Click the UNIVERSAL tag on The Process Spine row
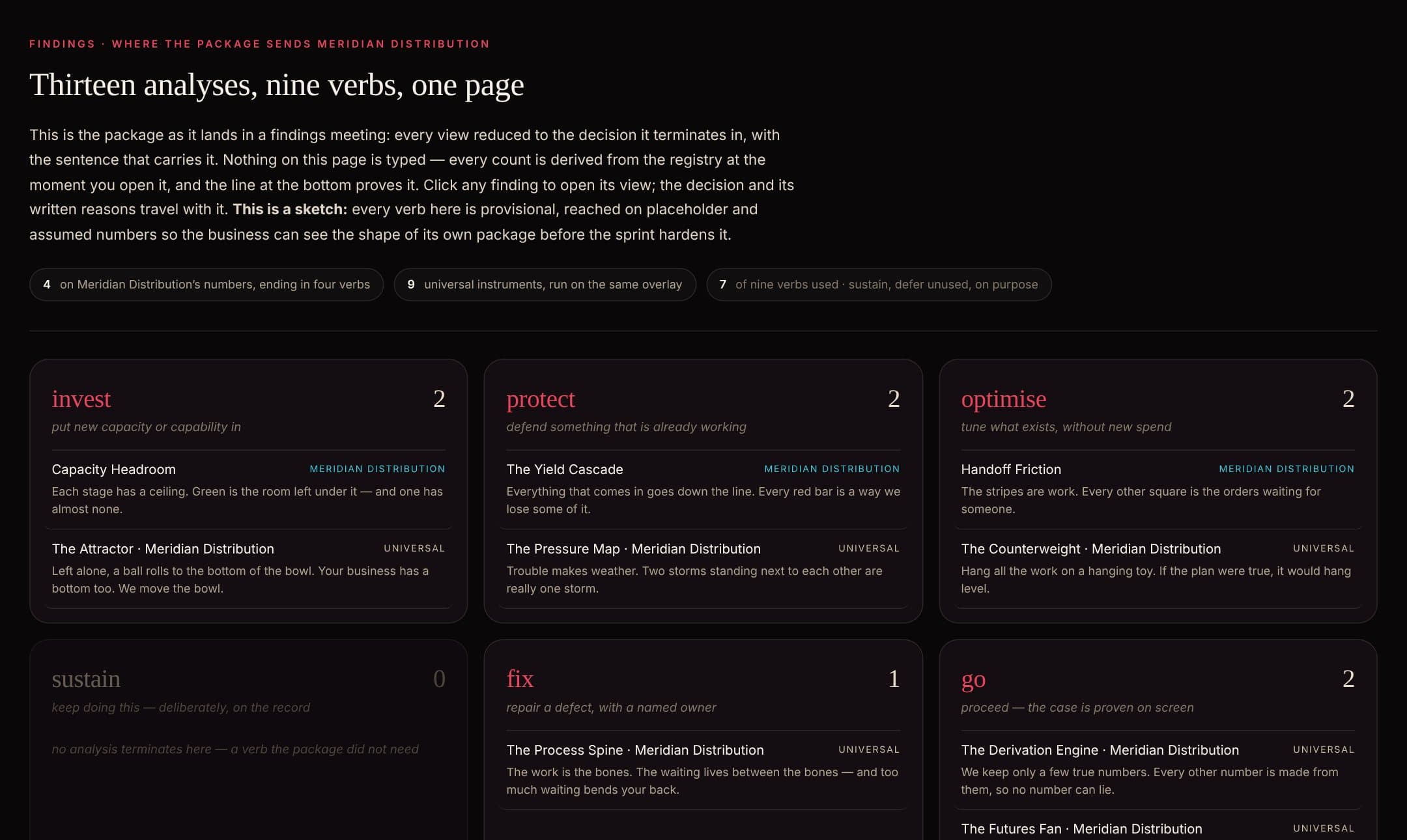Viewport: 1407px width, 840px height. [869, 749]
